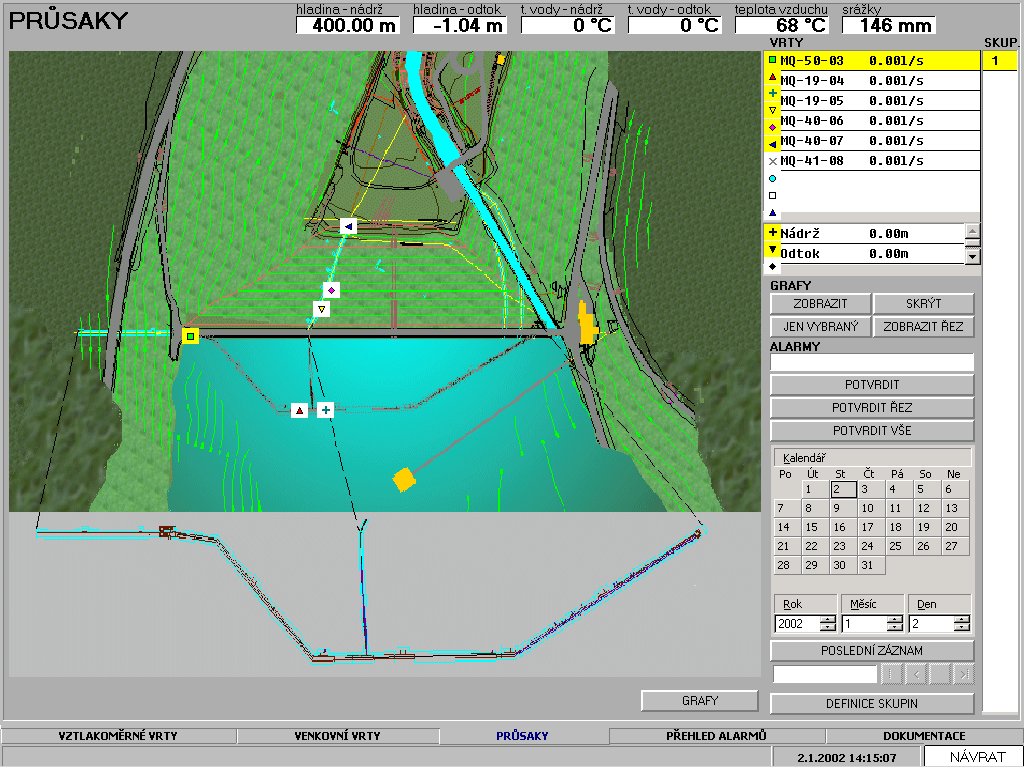This screenshot has height=768, width=1024.
Task: Select the blue left-arrow marker on the map
Action: (x=348, y=227)
